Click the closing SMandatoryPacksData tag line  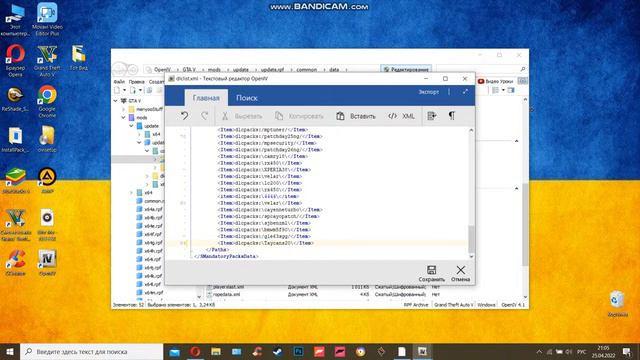227,256
